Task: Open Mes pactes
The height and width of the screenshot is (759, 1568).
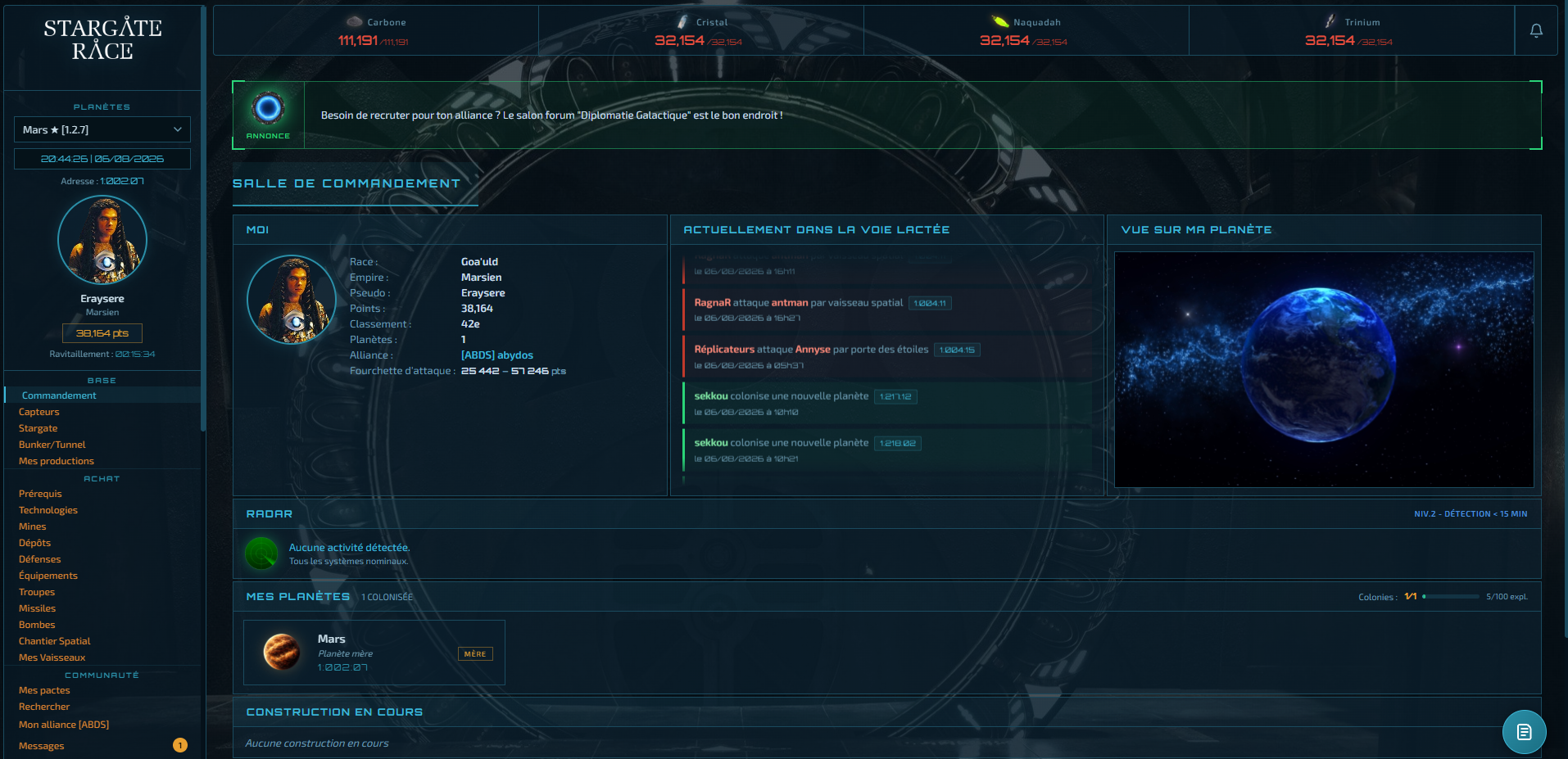Action: (x=44, y=690)
